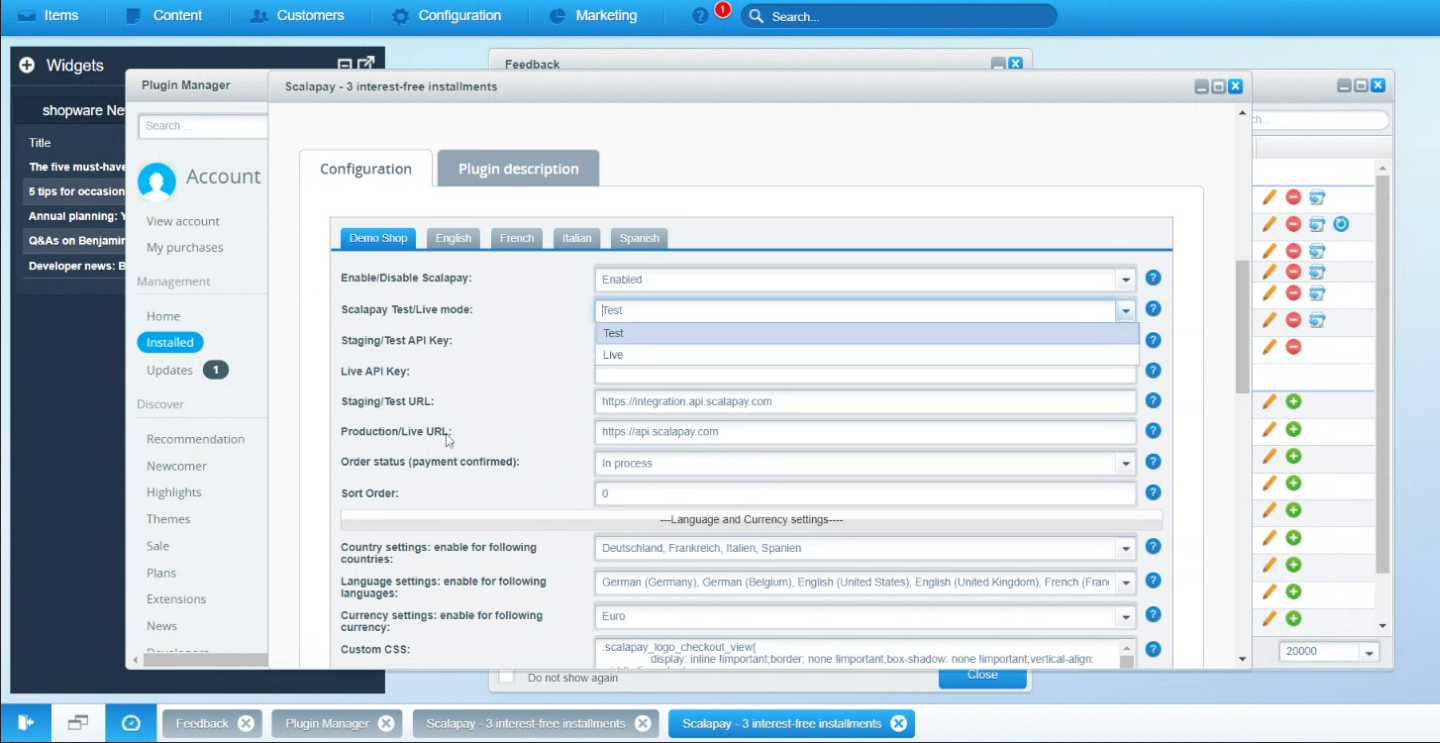The width and height of the screenshot is (1440, 743).
Task: Go to Home in Plugin Manager sidebar
Action: [163, 316]
